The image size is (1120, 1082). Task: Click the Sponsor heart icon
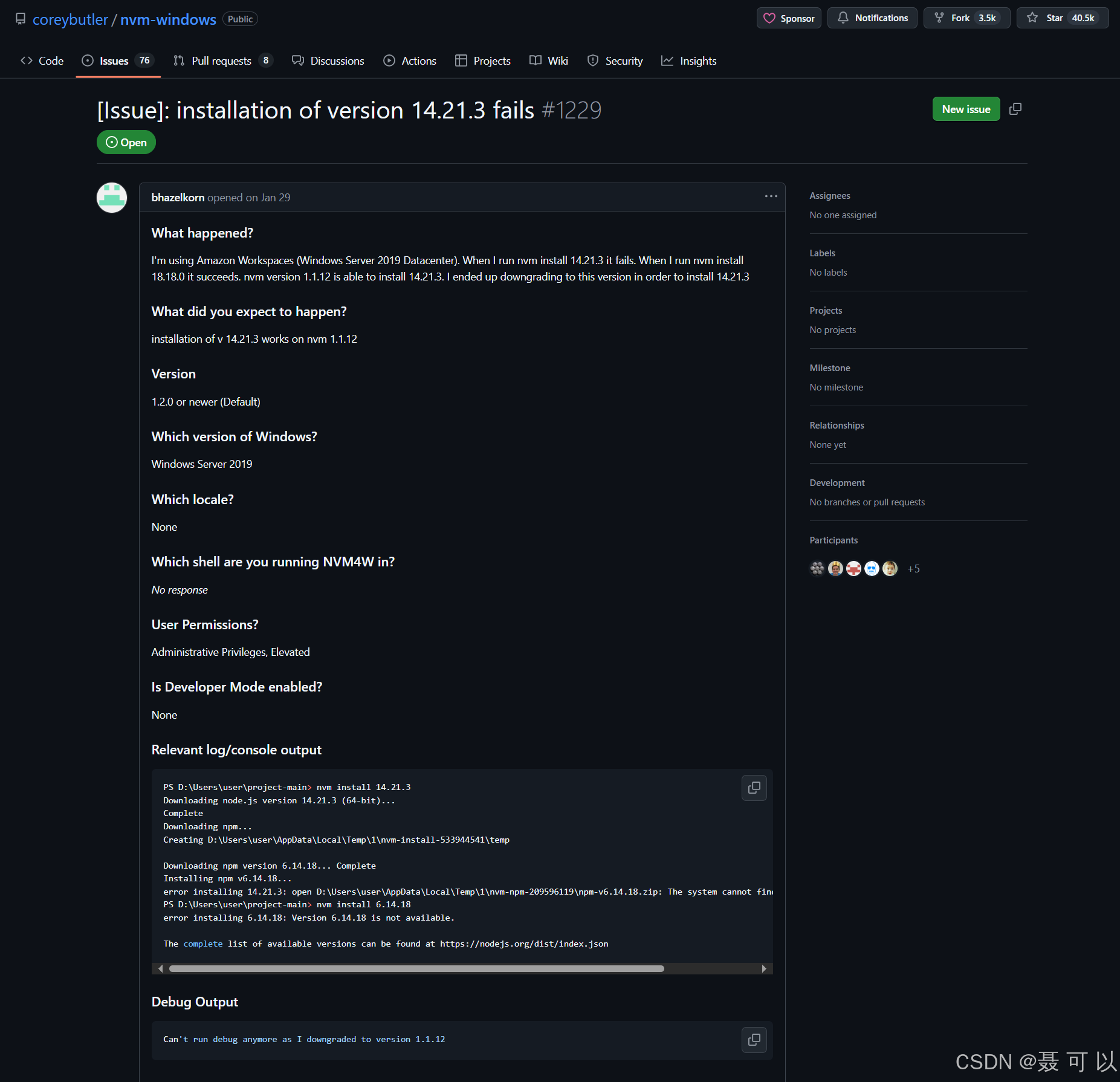769,18
